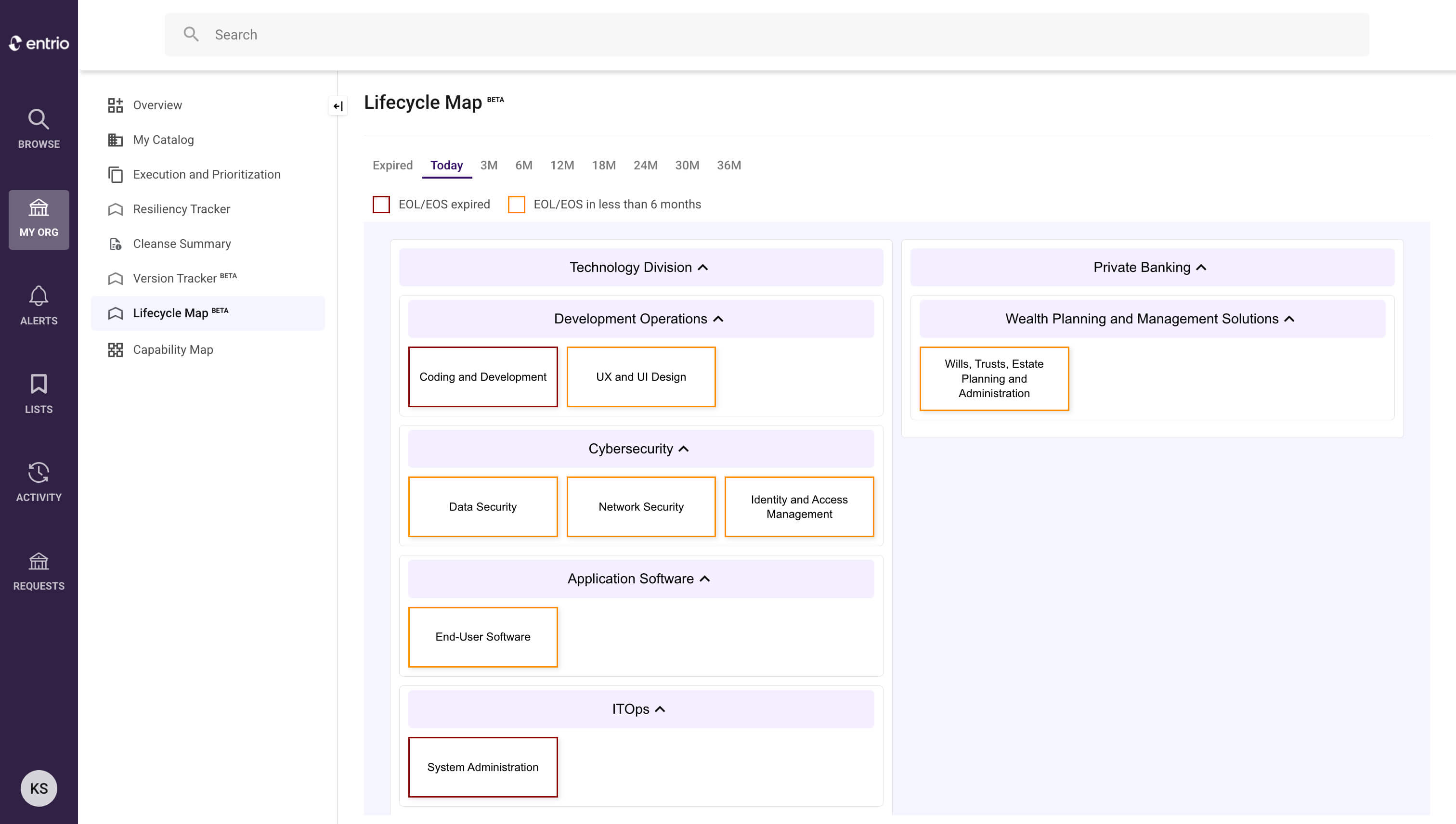Viewport: 1456px width, 824px height.
Task: Switch to the 6M tab
Action: [x=524, y=165]
